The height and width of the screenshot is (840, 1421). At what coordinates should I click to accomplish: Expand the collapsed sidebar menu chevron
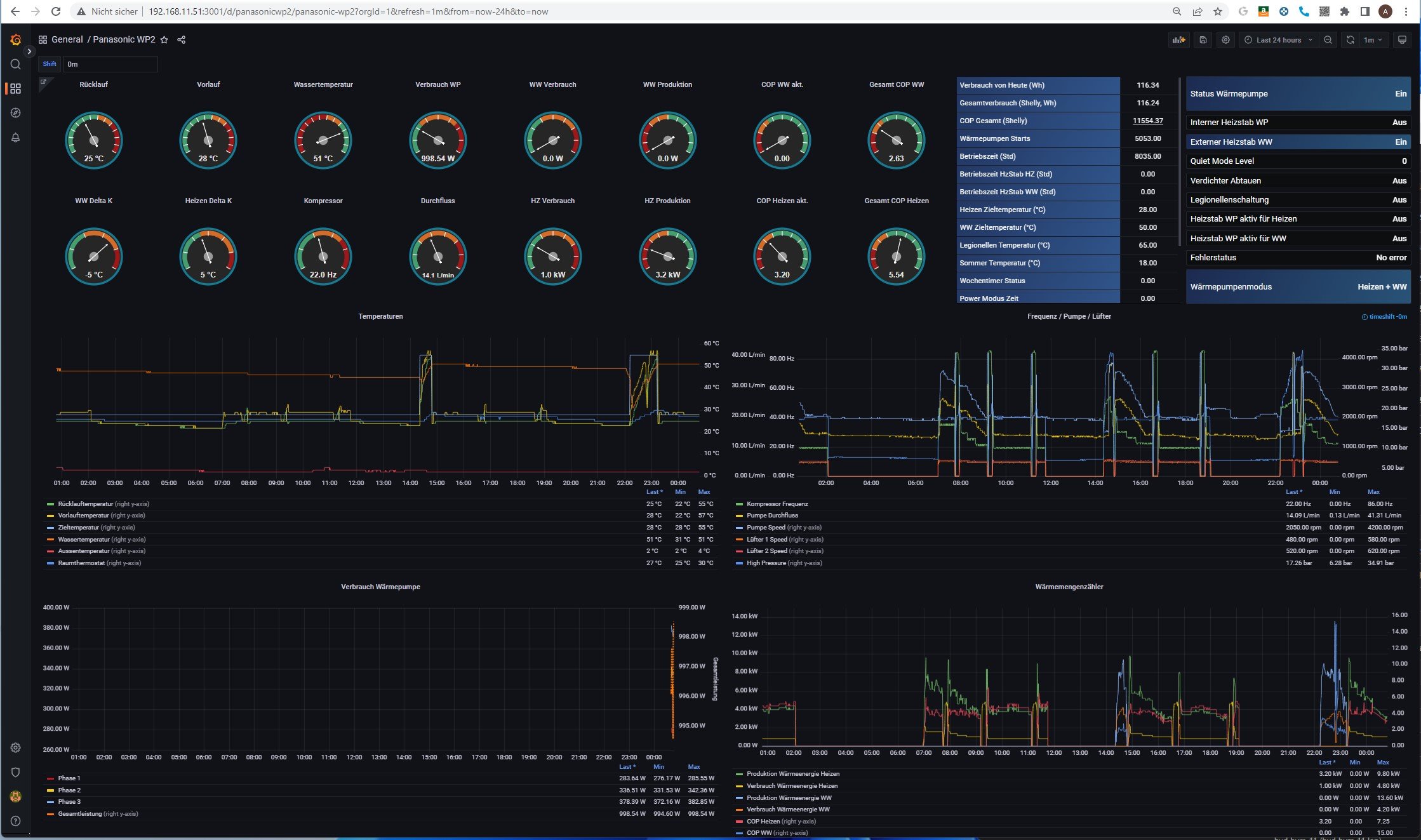pyautogui.click(x=29, y=51)
